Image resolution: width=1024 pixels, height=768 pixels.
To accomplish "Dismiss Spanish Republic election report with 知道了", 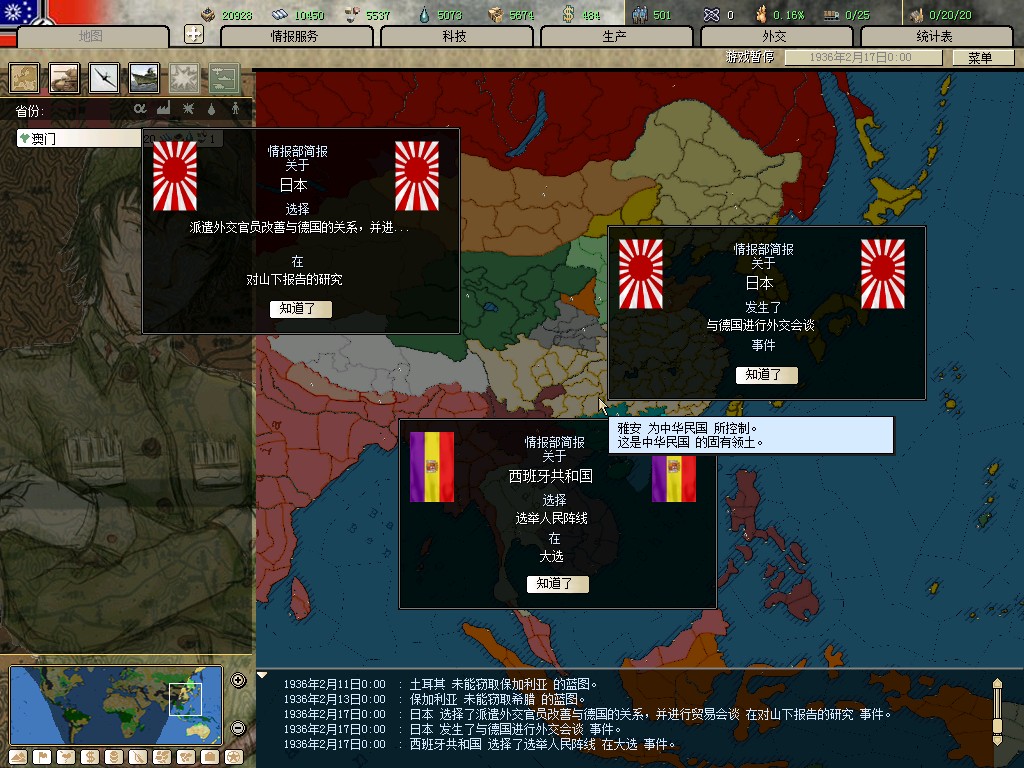I will click(557, 584).
